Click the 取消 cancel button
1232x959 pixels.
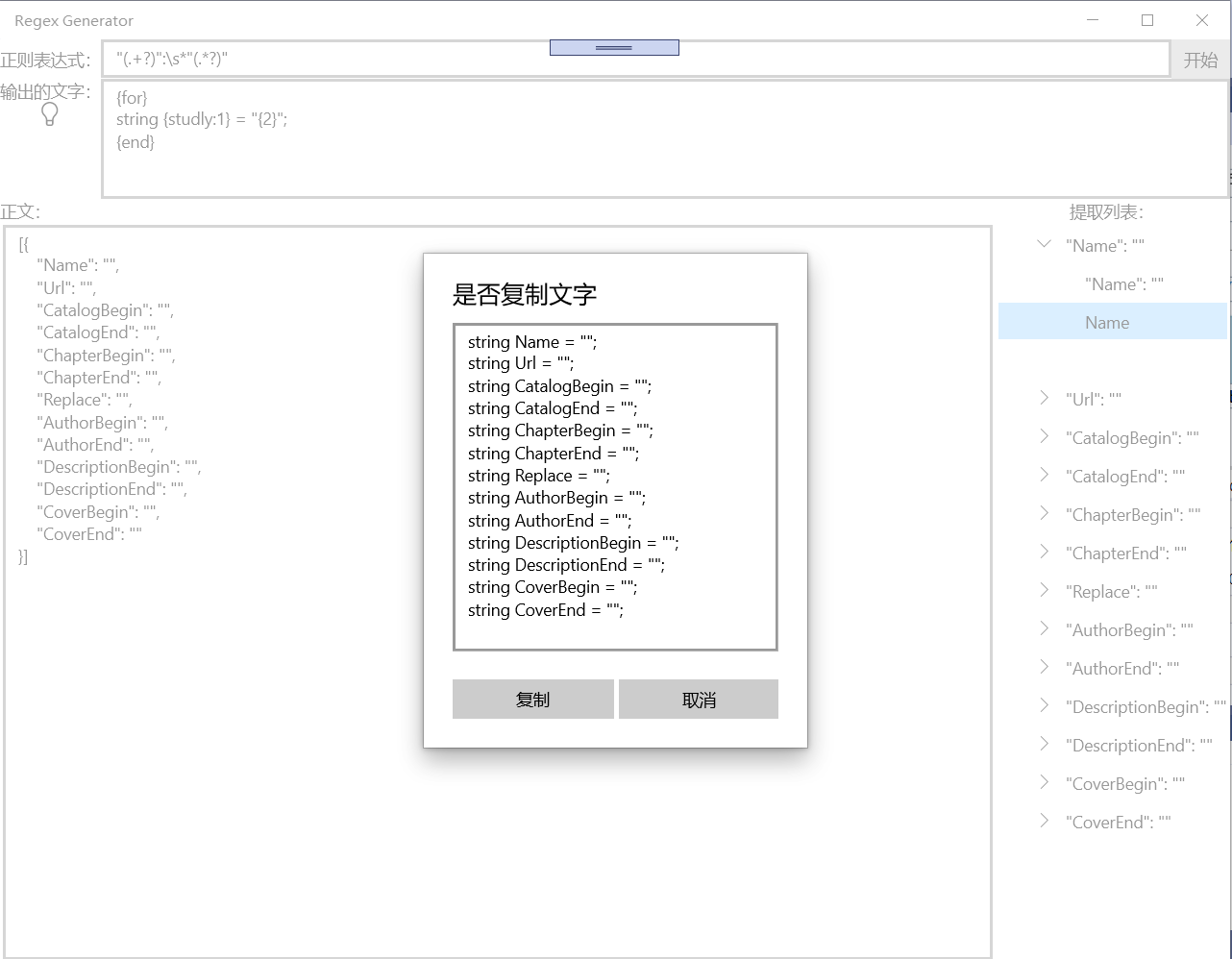point(699,700)
